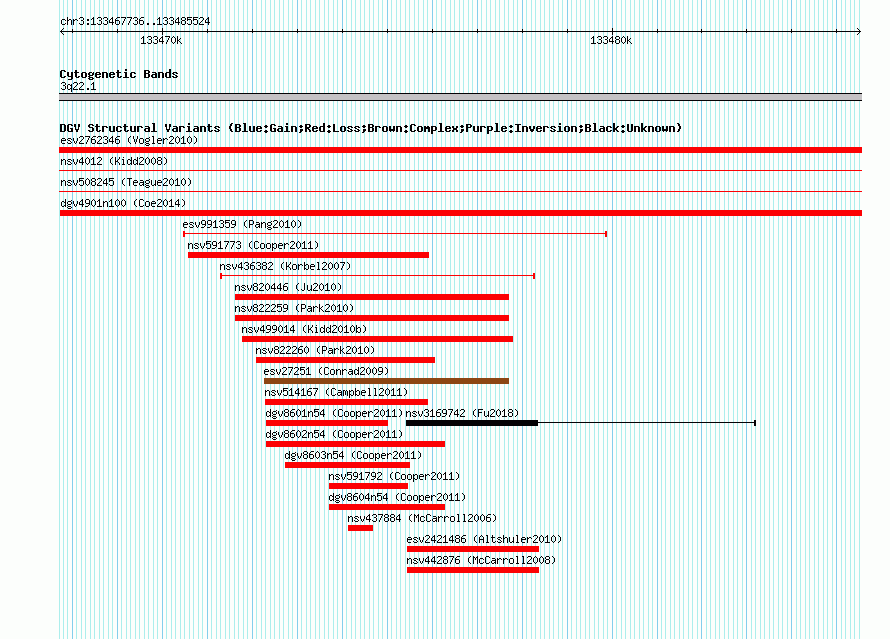Click the thin line of nsv3169742 (Fu2018)
The height and width of the screenshot is (639, 890).
click(646, 423)
